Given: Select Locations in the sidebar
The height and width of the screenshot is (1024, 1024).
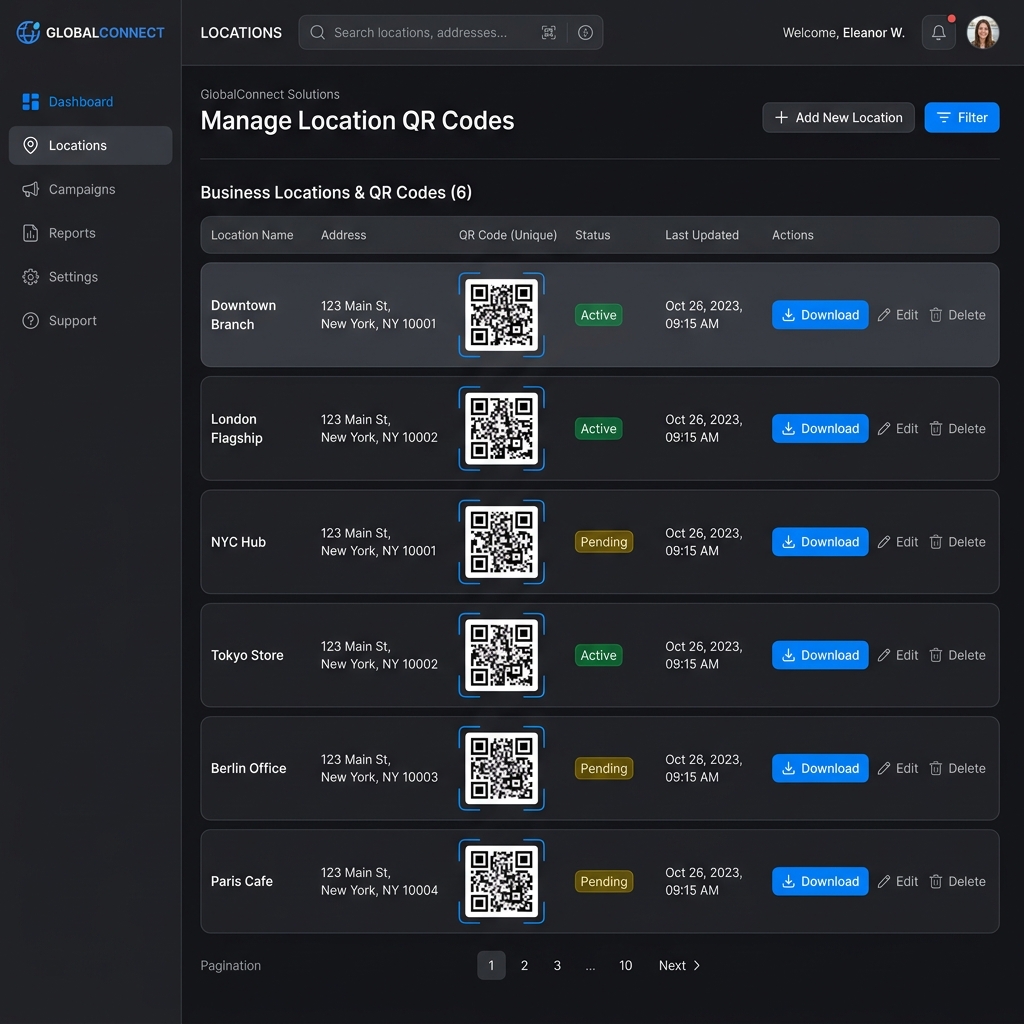Looking at the screenshot, I should (x=90, y=146).
